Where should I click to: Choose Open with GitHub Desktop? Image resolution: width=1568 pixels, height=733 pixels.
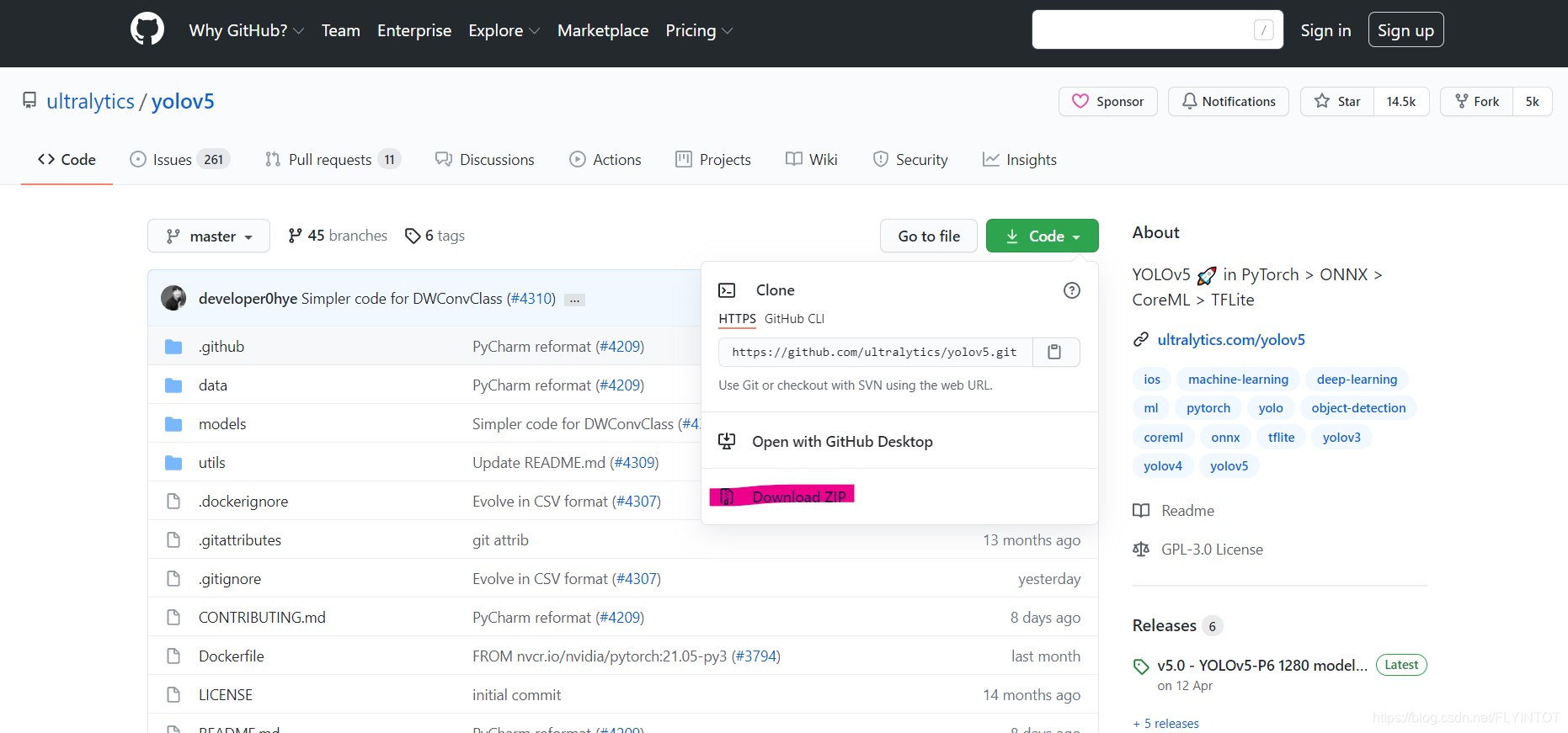pyautogui.click(x=842, y=441)
